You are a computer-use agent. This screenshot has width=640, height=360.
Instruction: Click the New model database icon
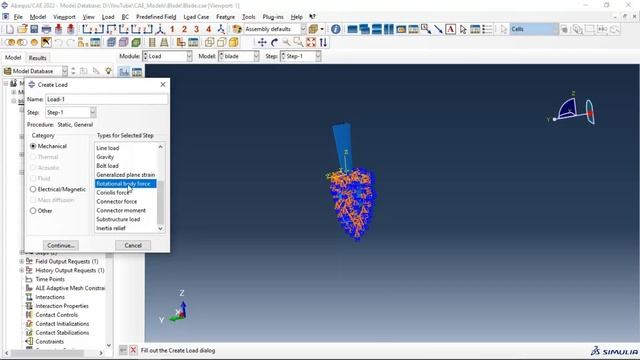point(10,29)
